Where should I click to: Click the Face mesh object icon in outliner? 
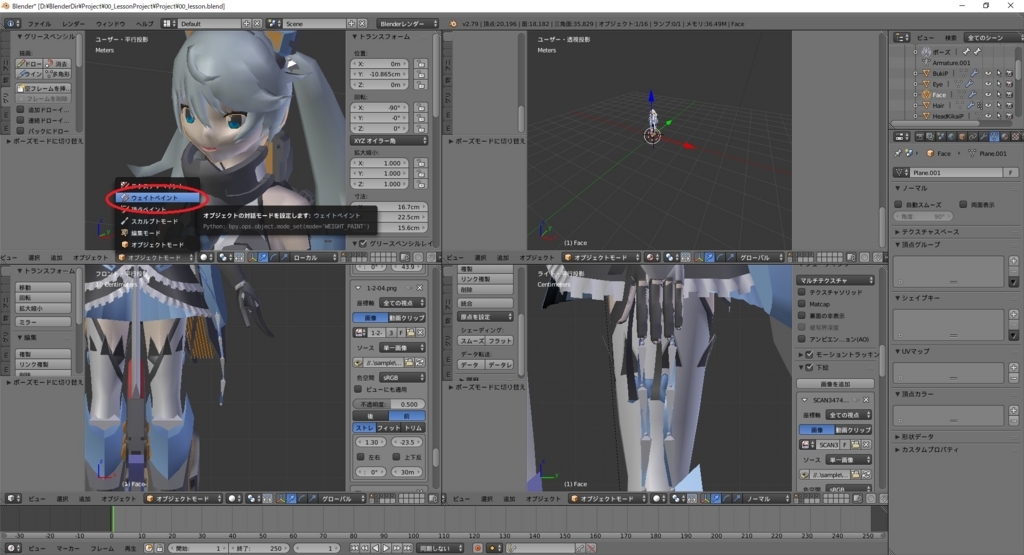pos(926,95)
